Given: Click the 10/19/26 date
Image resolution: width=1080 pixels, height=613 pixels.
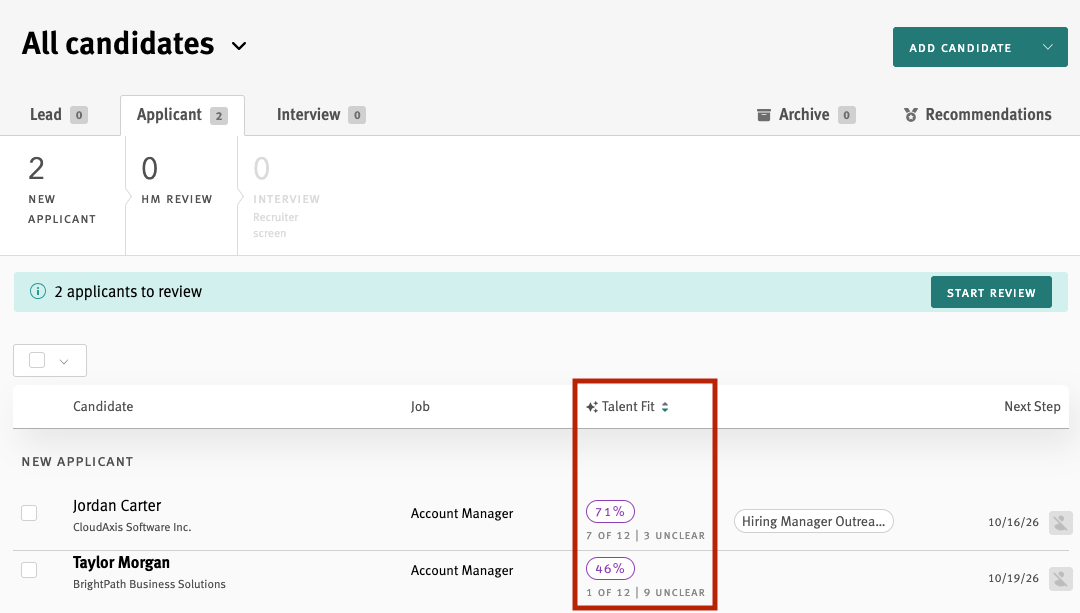Looking at the screenshot, I should point(1013,579).
